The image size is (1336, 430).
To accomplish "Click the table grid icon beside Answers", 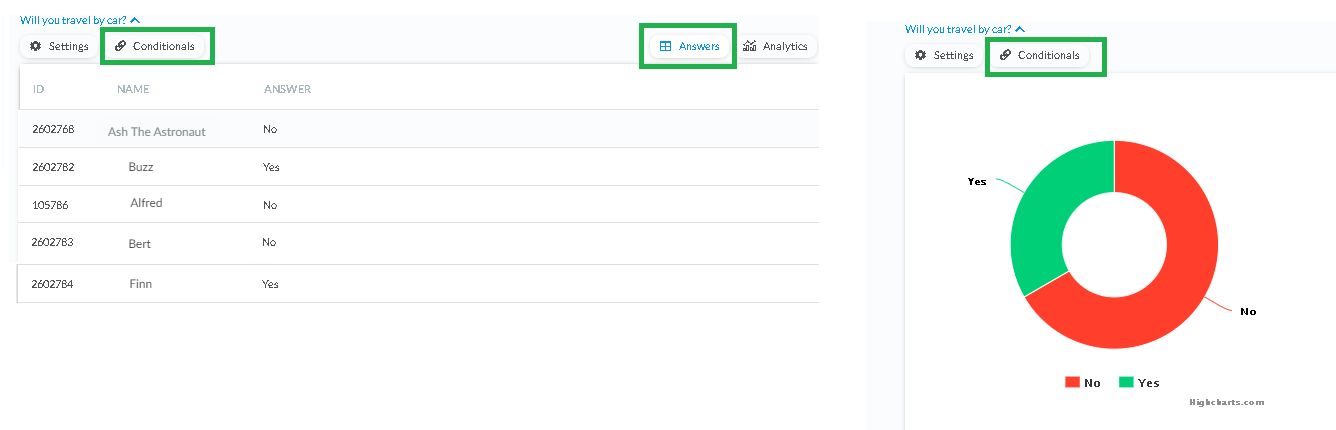I will (666, 46).
